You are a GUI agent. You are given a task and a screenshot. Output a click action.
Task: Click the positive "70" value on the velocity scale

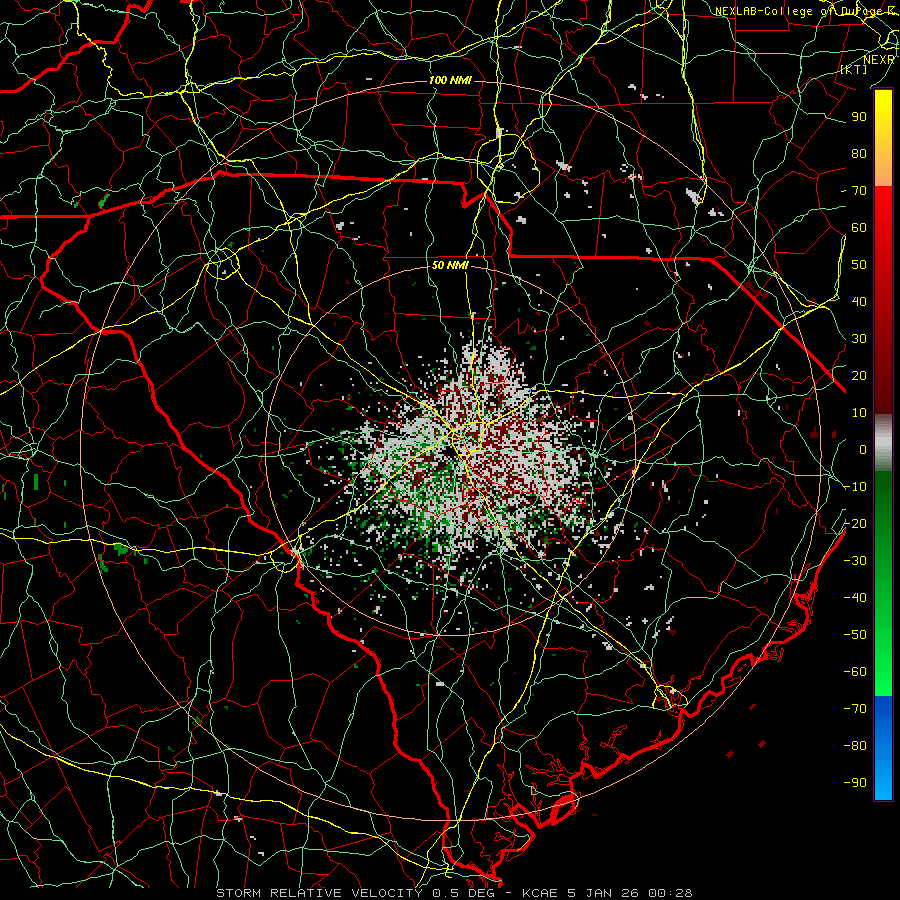pyautogui.click(x=859, y=191)
